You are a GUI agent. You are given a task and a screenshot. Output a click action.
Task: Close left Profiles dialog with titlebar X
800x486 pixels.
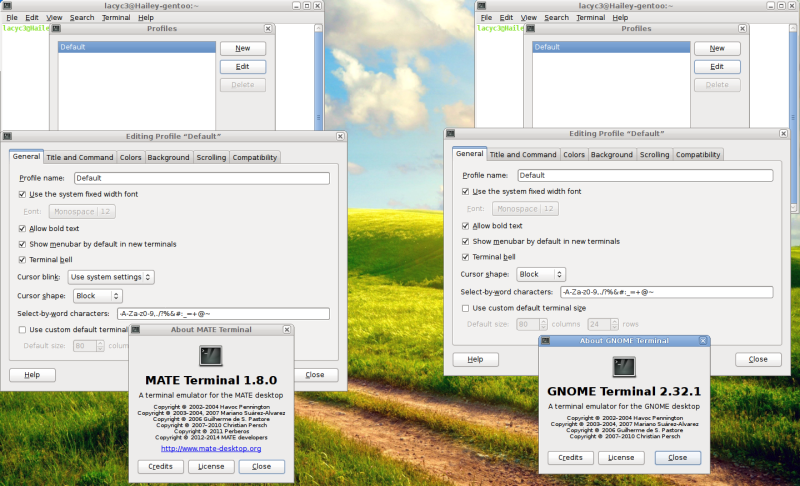coord(268,29)
